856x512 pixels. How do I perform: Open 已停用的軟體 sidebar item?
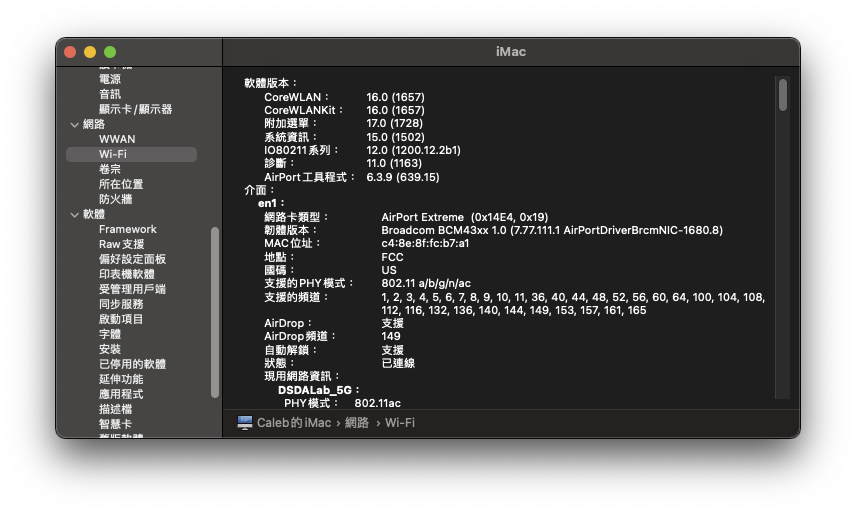tap(132, 365)
